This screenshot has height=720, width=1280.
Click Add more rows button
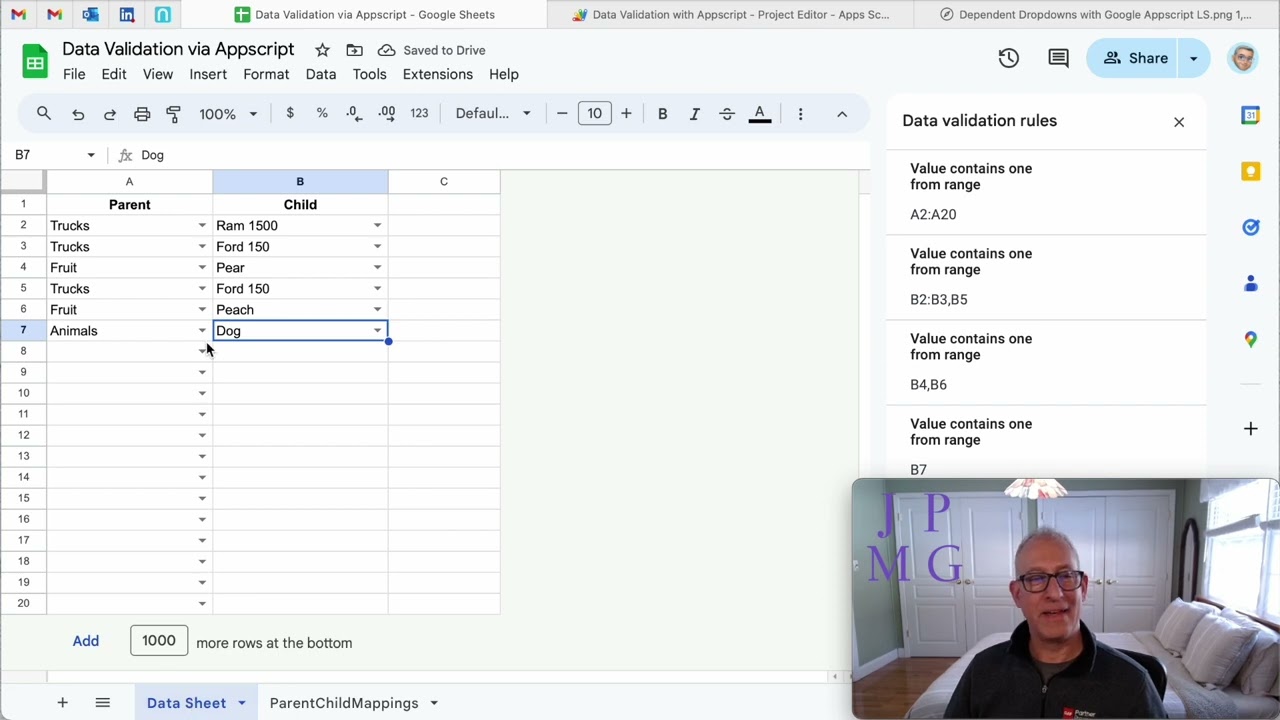pyautogui.click(x=86, y=641)
